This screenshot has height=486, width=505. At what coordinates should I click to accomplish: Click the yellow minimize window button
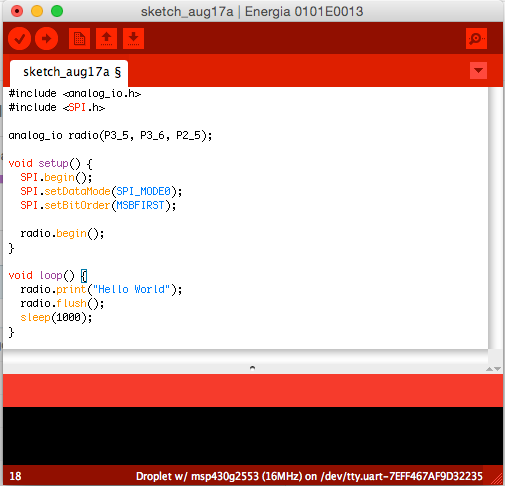37,11
